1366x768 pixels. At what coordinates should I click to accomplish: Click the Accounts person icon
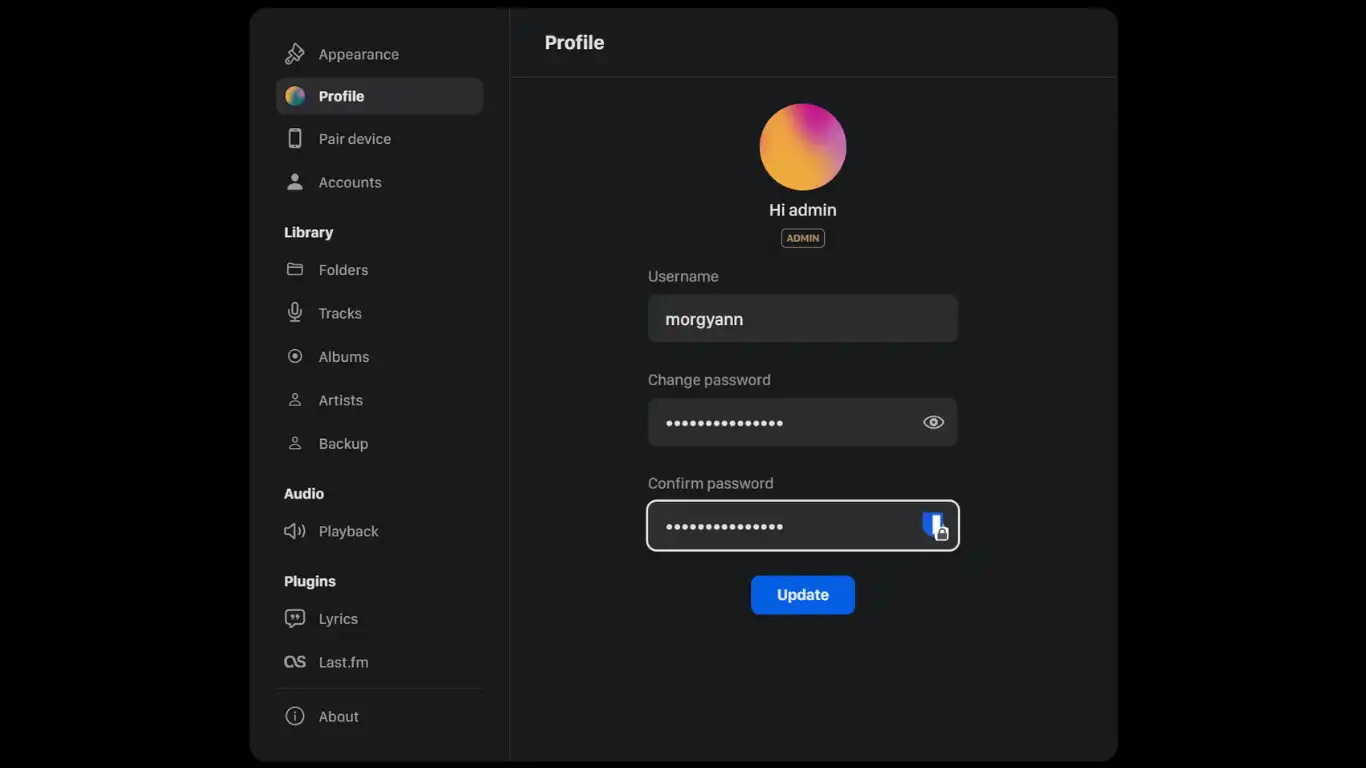click(x=294, y=182)
